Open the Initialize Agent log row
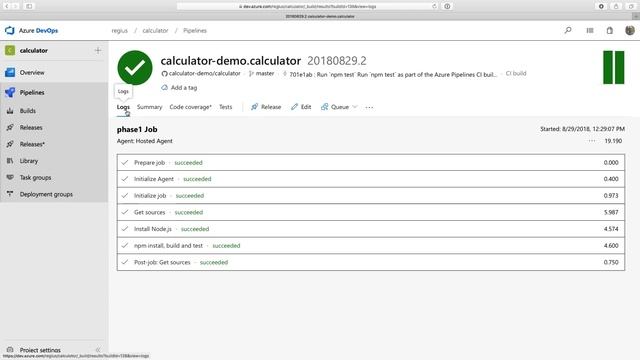This screenshot has height=360, width=640. [371, 179]
